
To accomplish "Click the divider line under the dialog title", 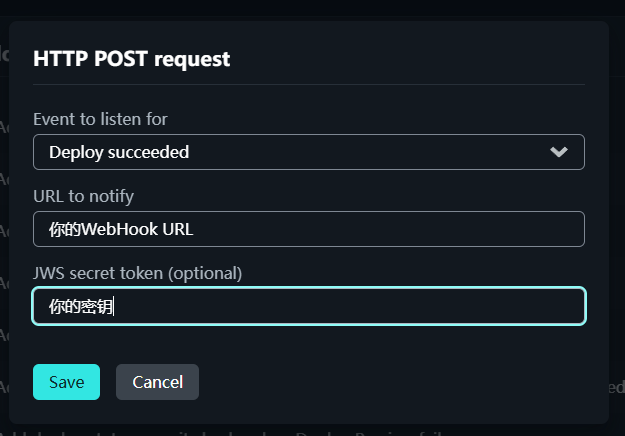I will 308,85.
